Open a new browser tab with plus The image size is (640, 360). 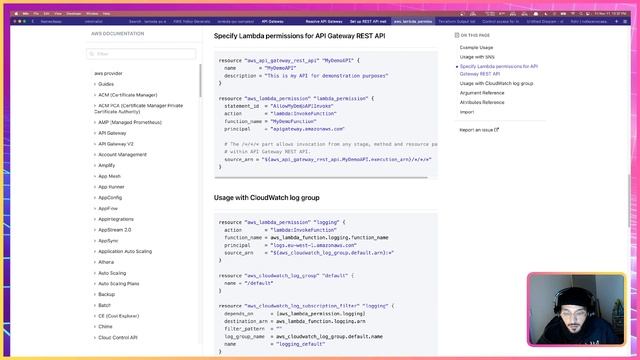point(616,21)
